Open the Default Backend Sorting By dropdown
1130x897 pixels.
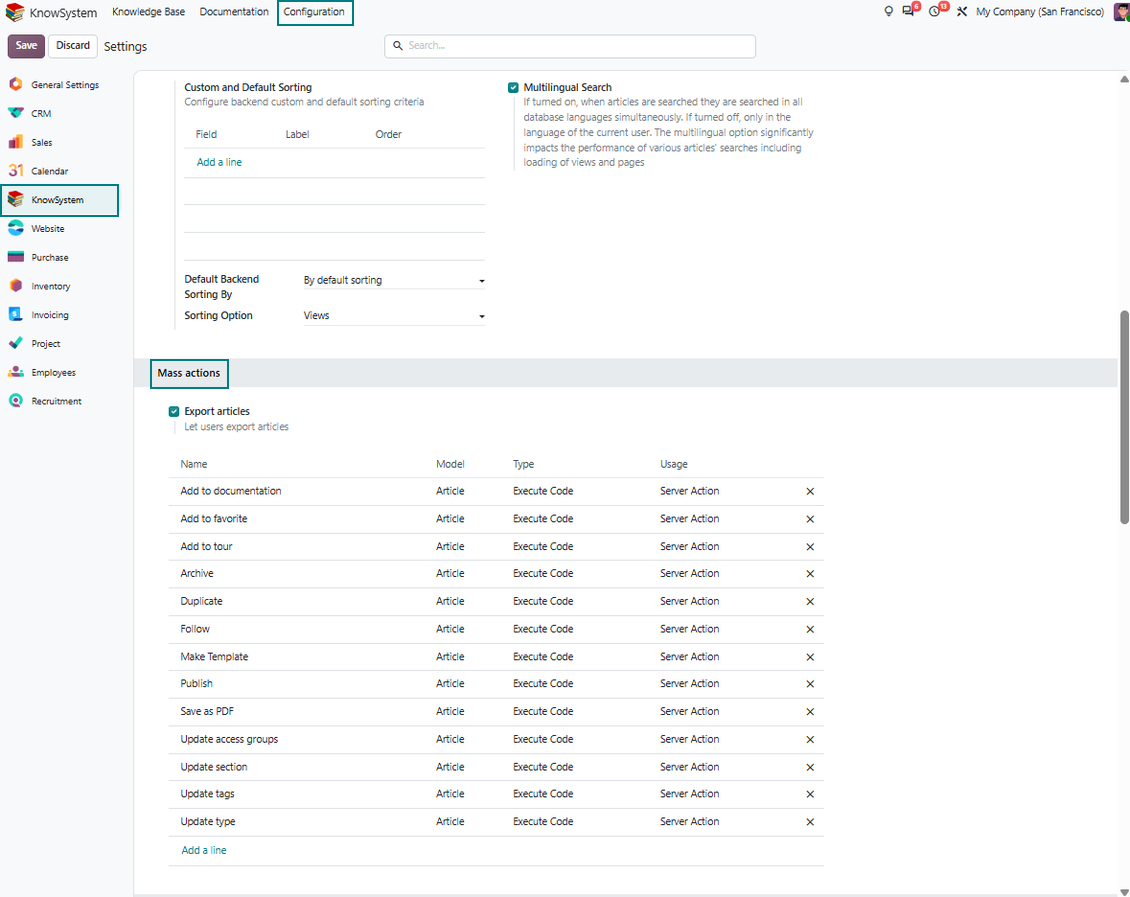click(393, 280)
